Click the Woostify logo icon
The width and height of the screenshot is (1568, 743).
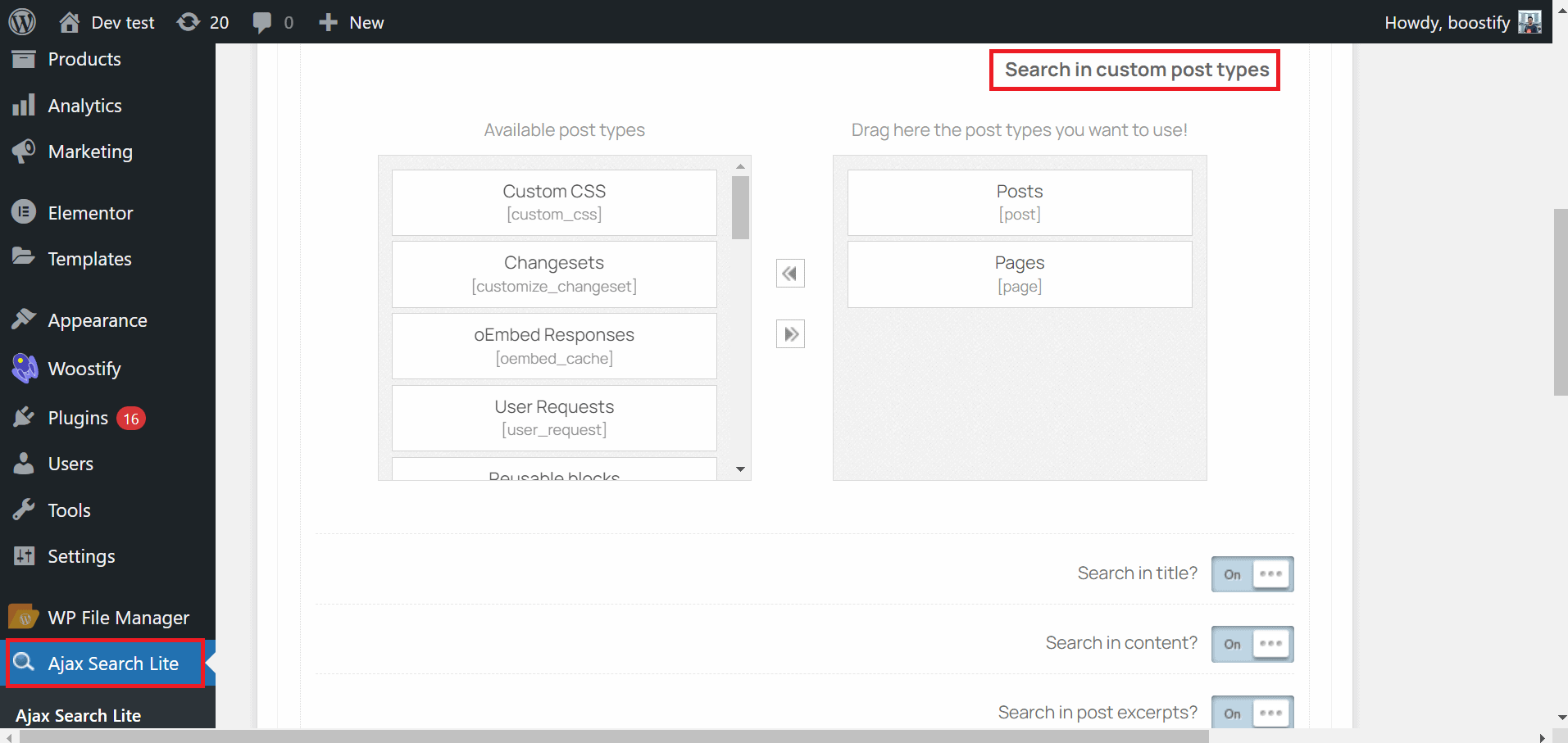click(25, 369)
